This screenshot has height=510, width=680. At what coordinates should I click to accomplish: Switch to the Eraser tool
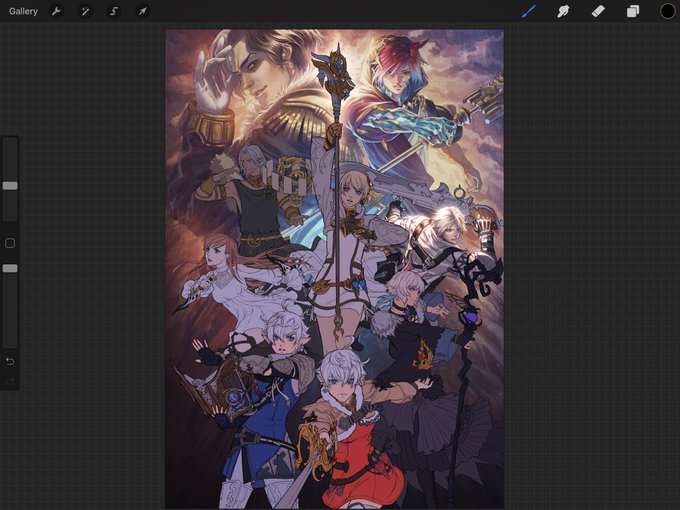point(598,11)
